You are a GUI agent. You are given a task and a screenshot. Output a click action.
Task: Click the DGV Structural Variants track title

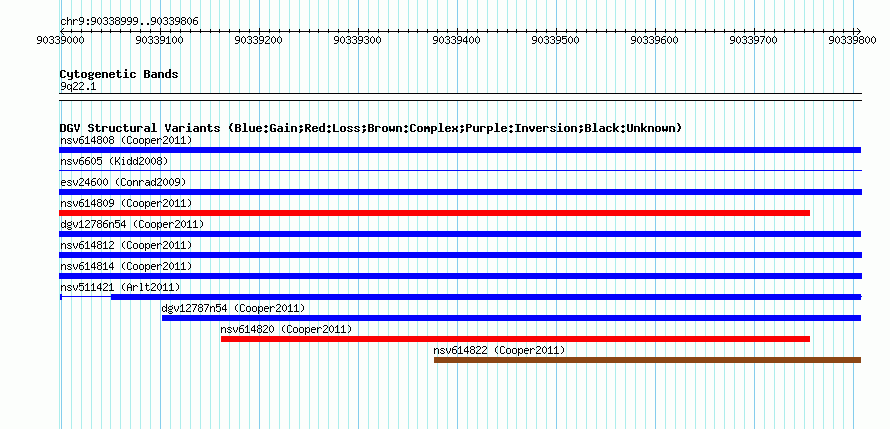click(x=370, y=128)
